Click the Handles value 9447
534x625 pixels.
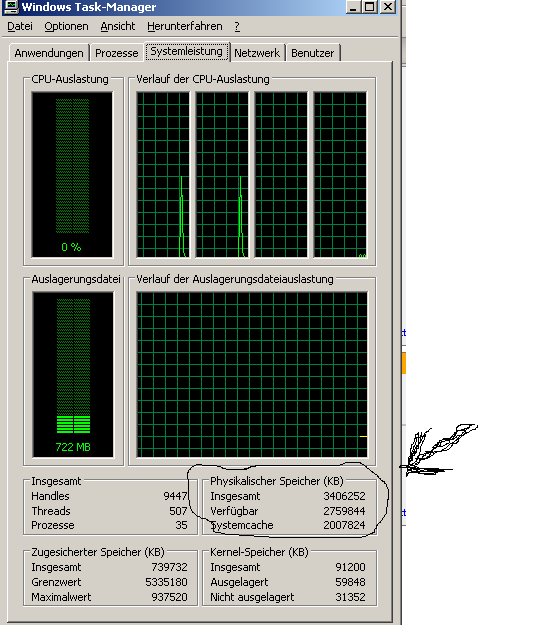175,496
